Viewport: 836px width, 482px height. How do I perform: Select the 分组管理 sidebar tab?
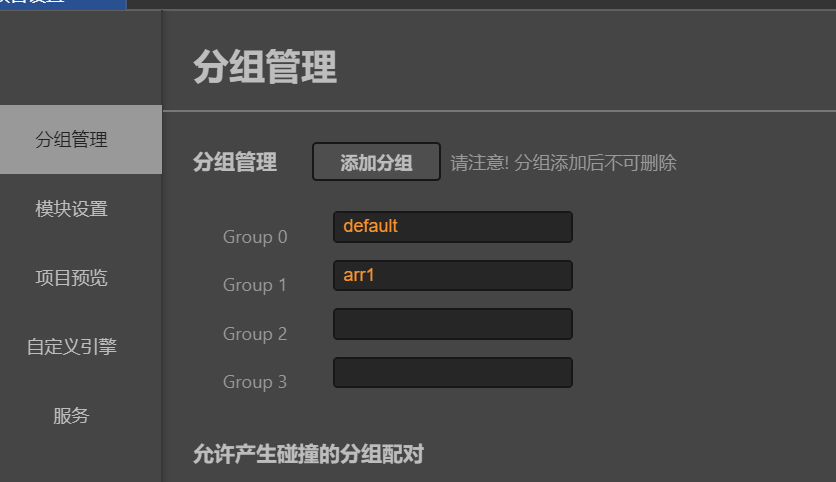(x=71, y=140)
